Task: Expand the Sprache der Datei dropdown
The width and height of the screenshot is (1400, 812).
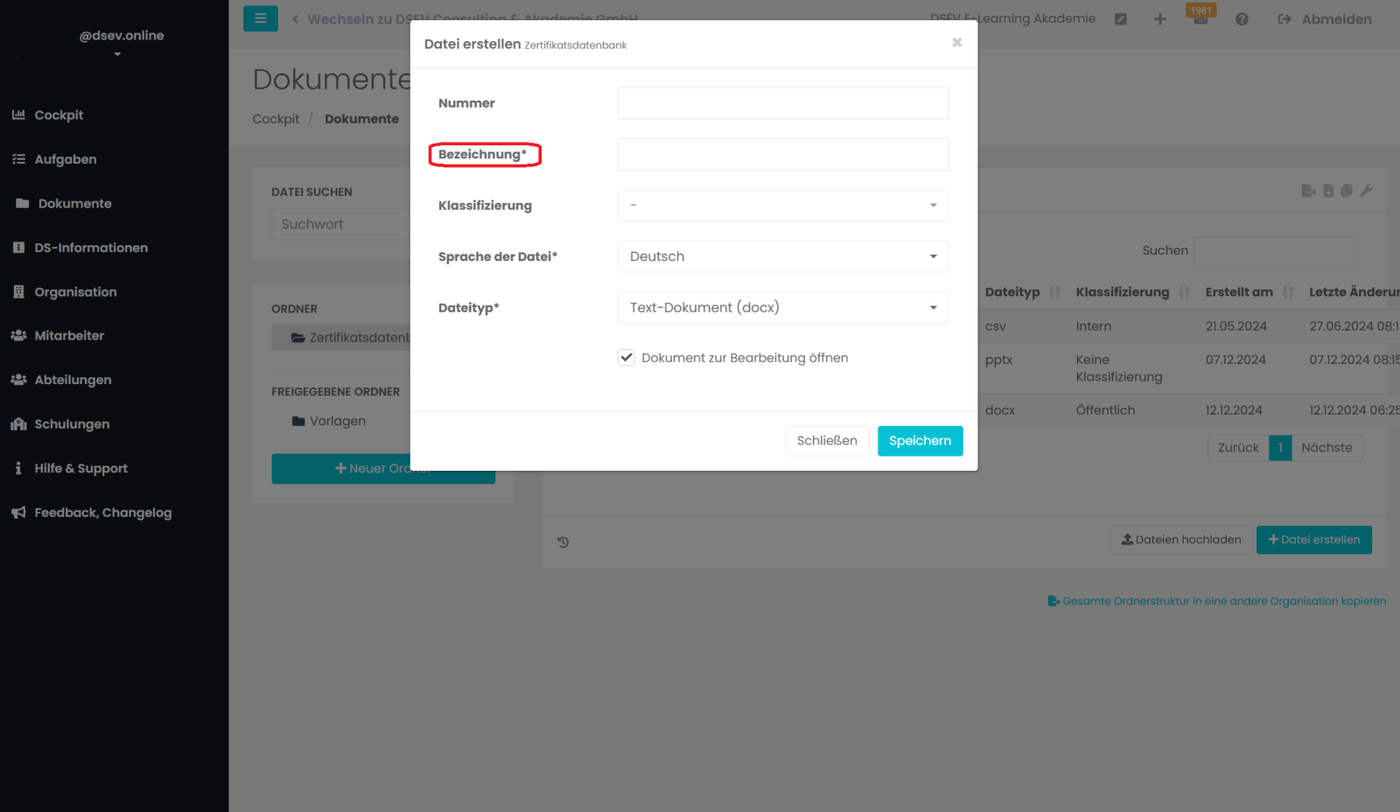Action: [783, 256]
